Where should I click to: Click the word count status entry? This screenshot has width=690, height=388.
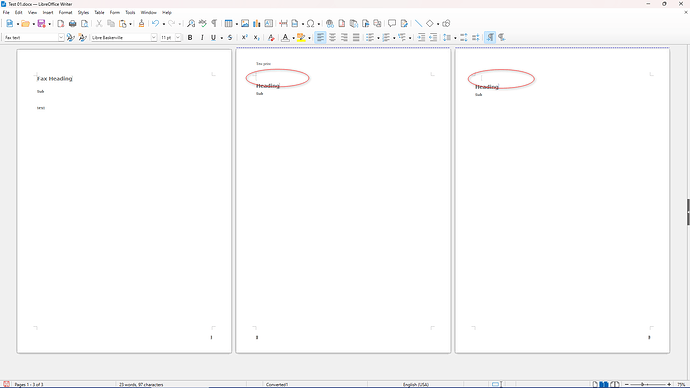(x=141, y=384)
